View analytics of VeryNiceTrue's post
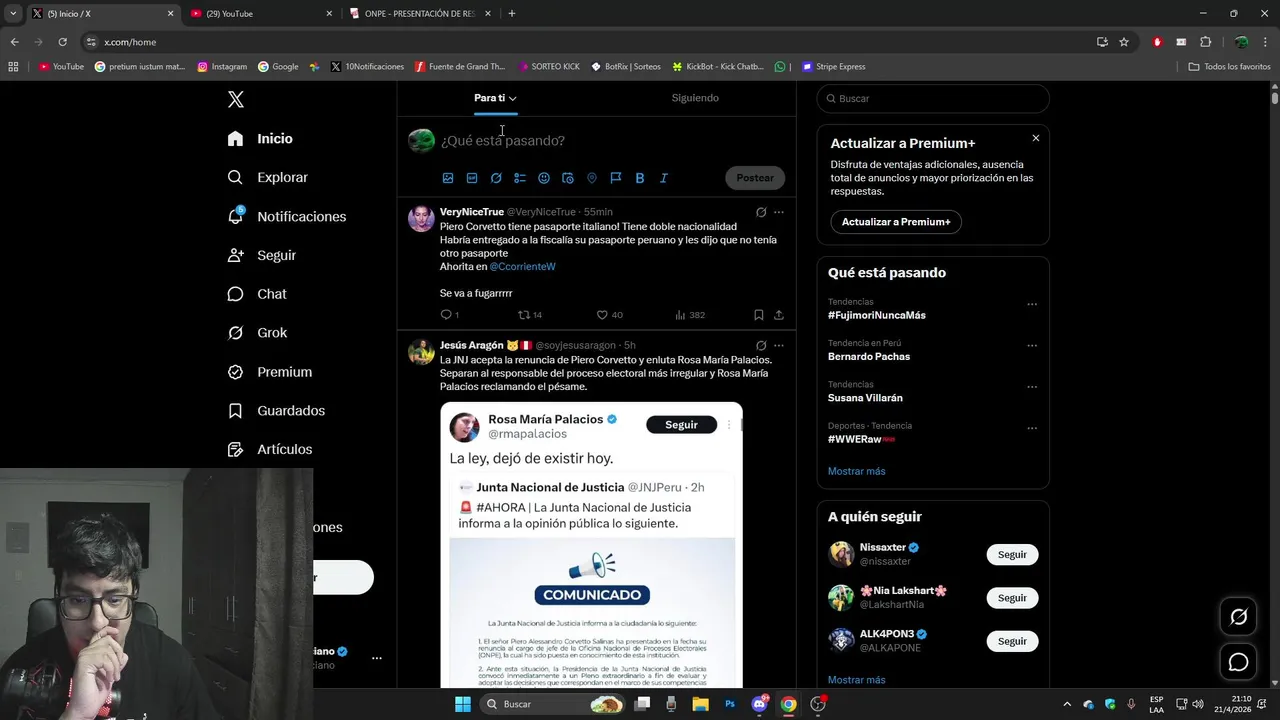1280x720 pixels. (x=690, y=315)
